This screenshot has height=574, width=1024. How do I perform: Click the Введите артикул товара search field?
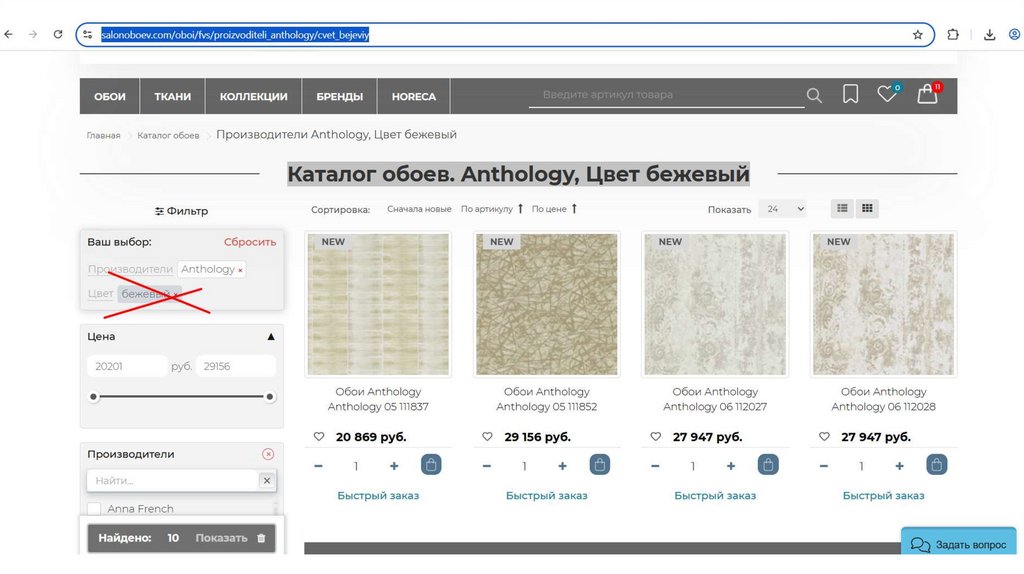pos(666,95)
